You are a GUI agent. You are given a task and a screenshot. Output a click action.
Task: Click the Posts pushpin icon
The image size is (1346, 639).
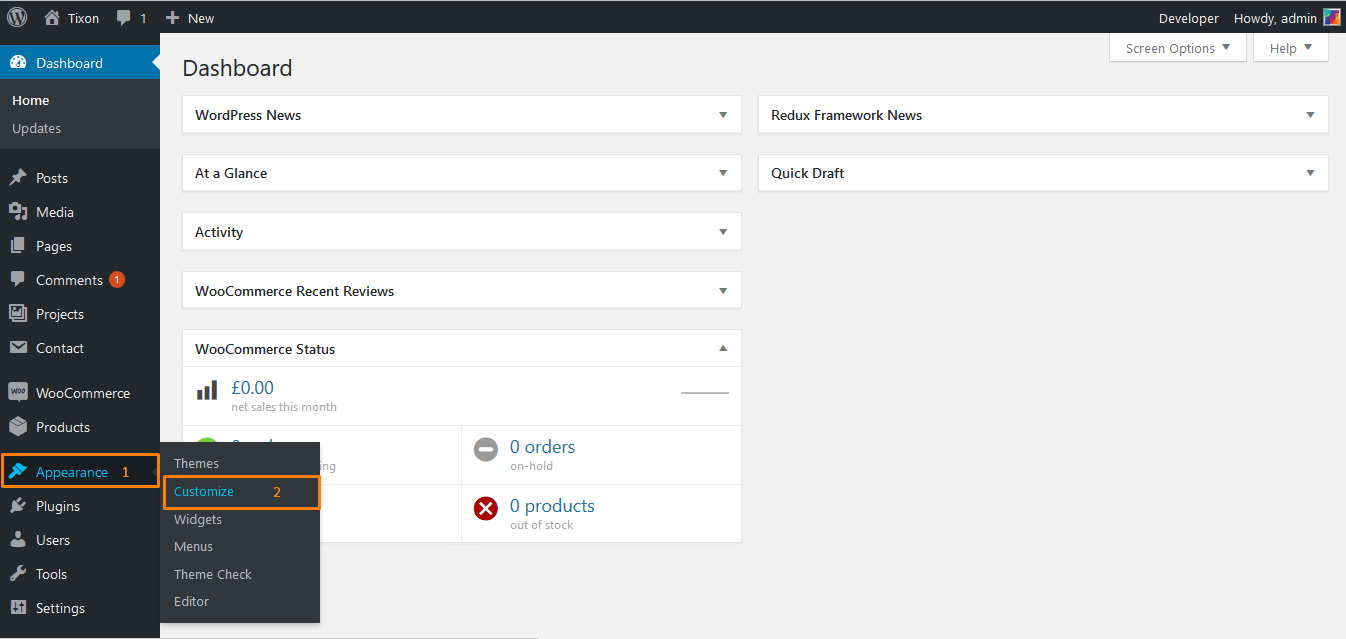(x=18, y=177)
